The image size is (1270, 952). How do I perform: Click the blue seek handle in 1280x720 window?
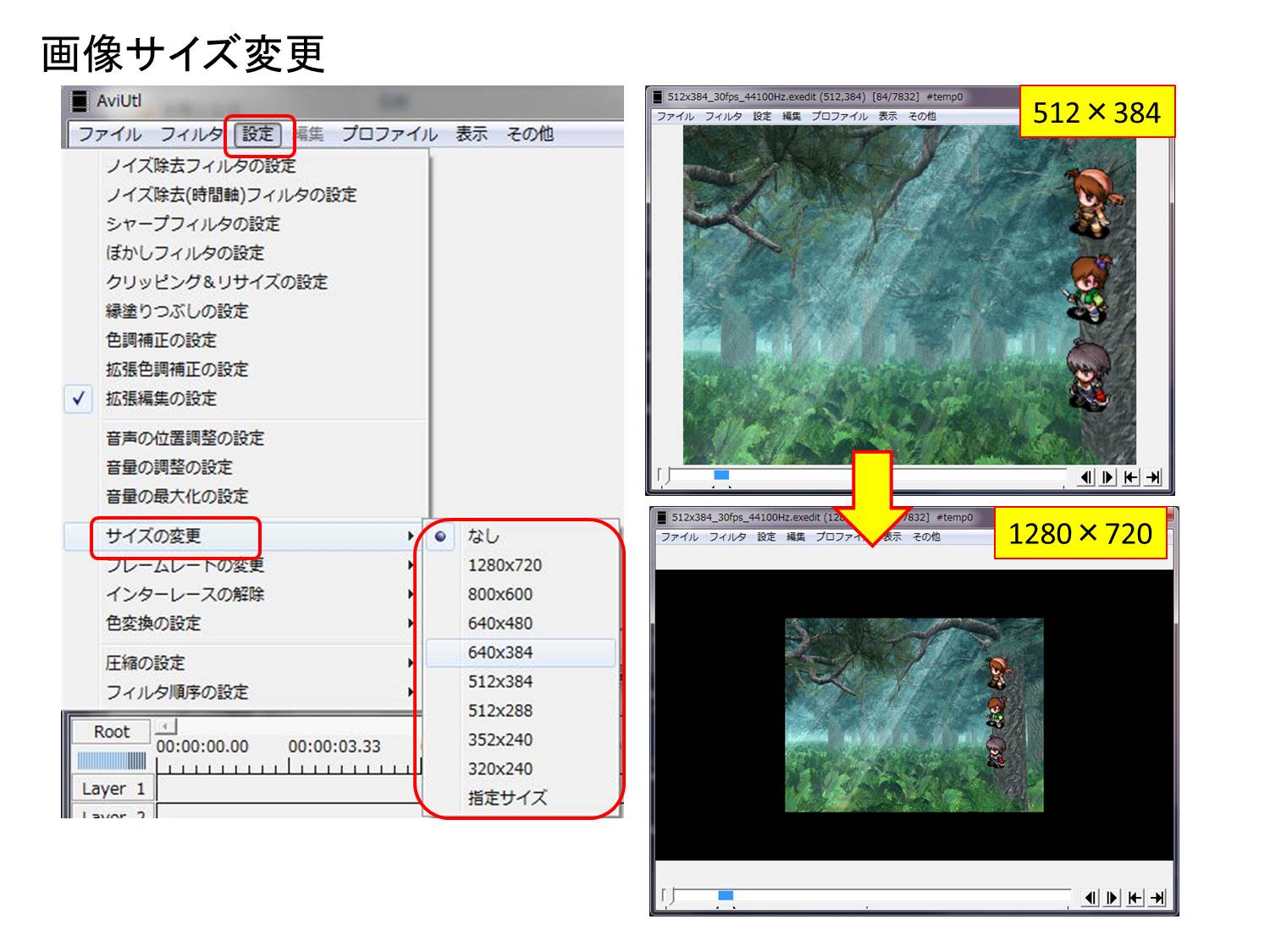click(x=726, y=895)
